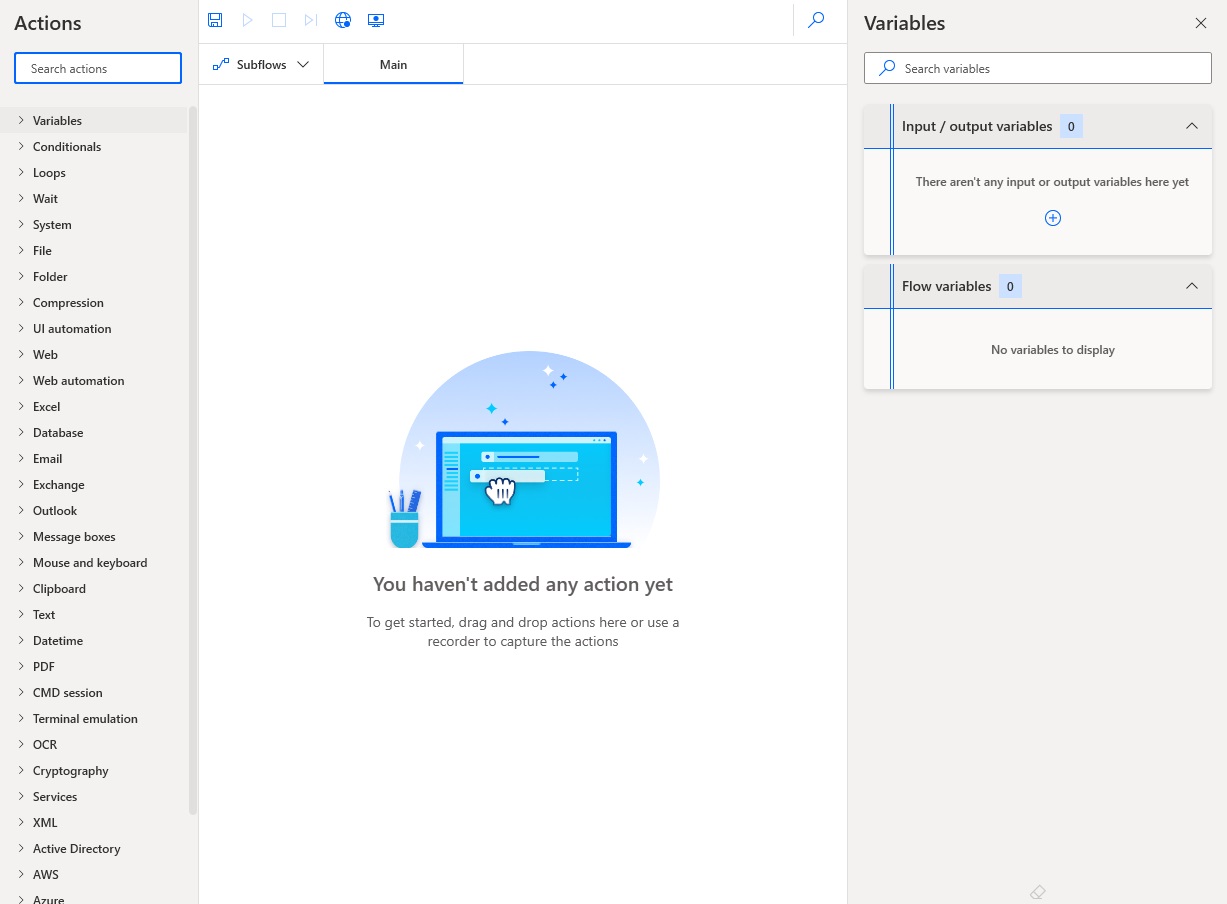Launch the Desktop recorder icon
1227x904 pixels.
pos(376,19)
